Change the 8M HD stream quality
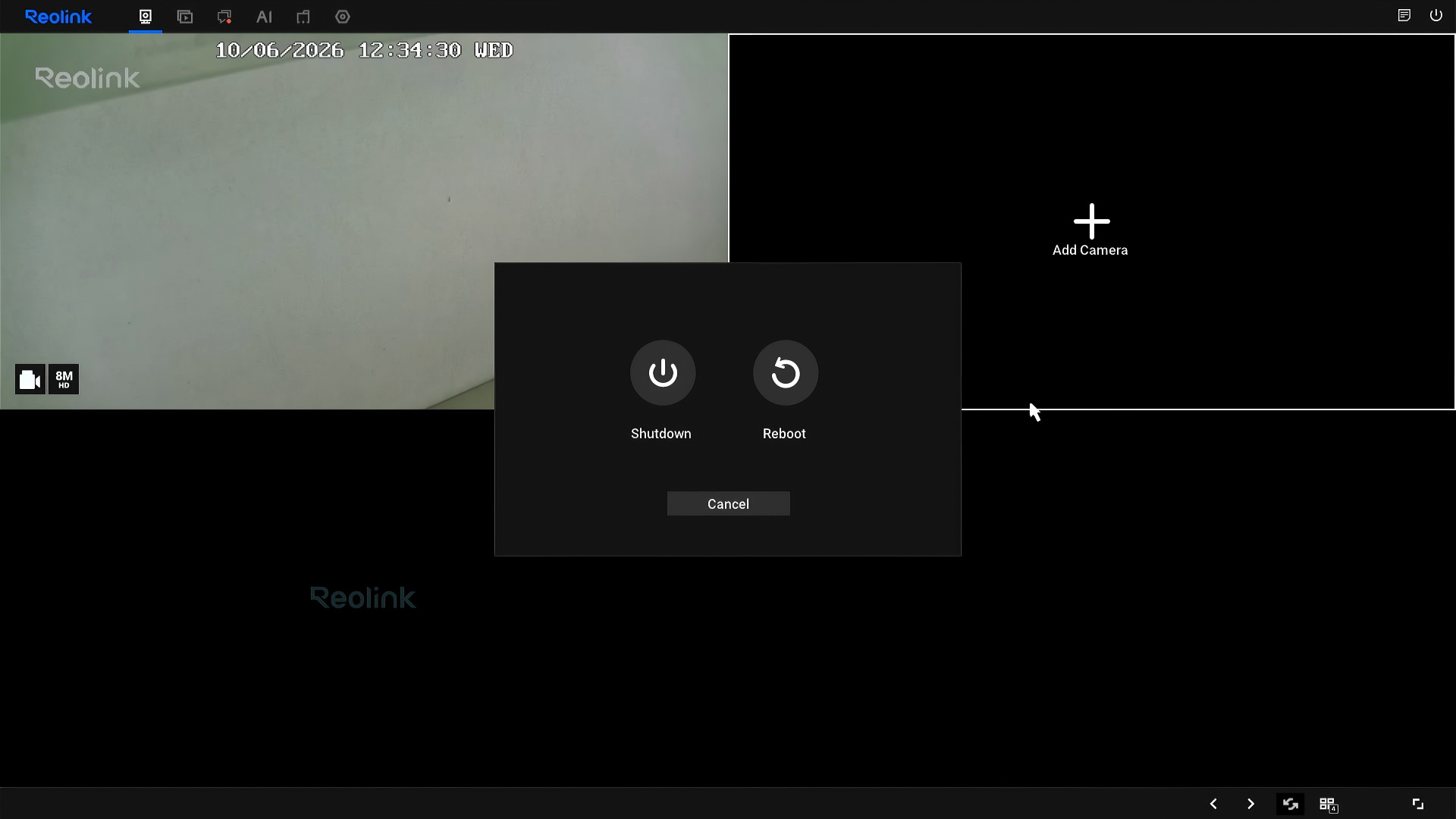The width and height of the screenshot is (1456, 819). tap(64, 379)
